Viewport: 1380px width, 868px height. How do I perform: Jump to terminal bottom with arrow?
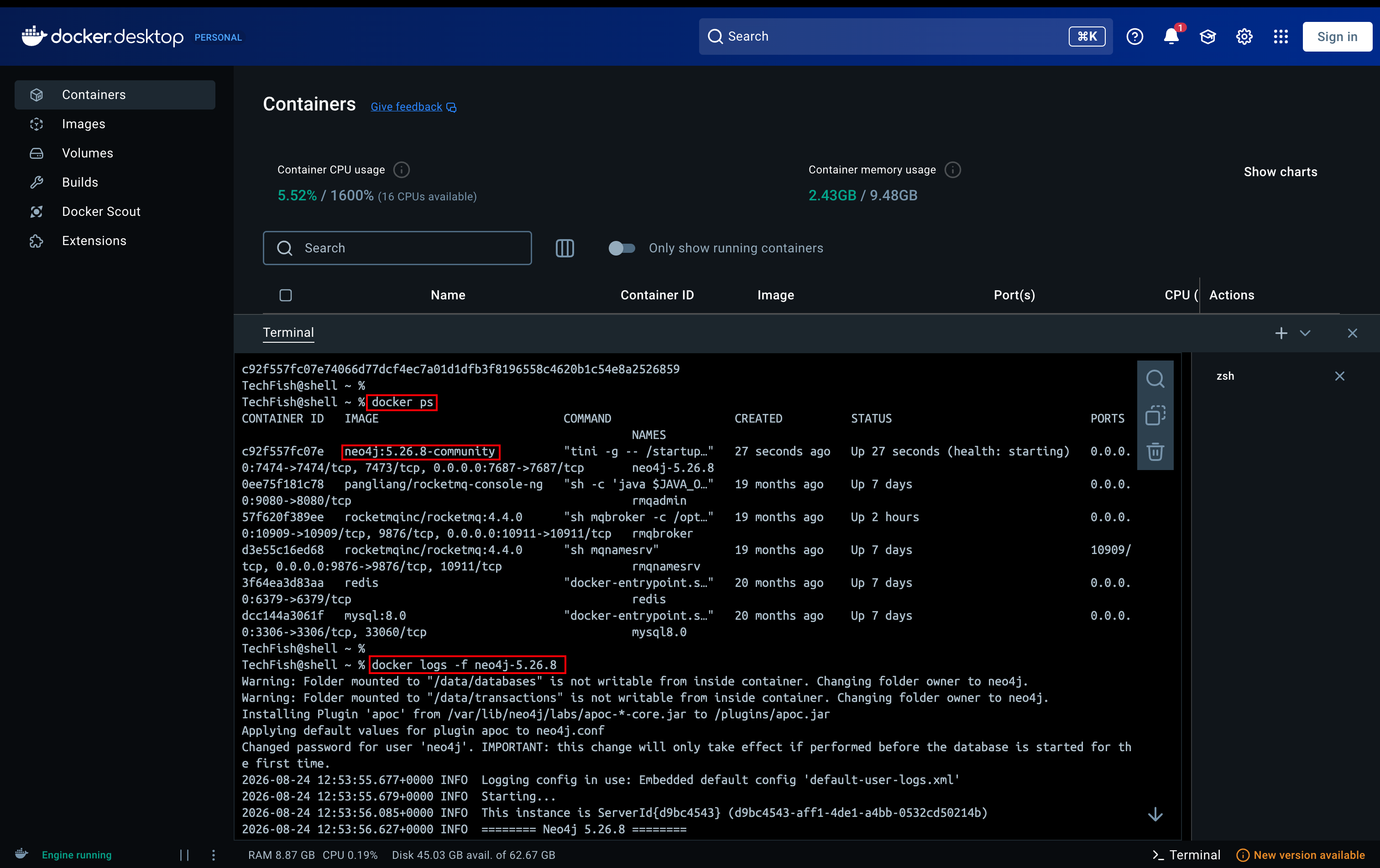click(x=1155, y=814)
